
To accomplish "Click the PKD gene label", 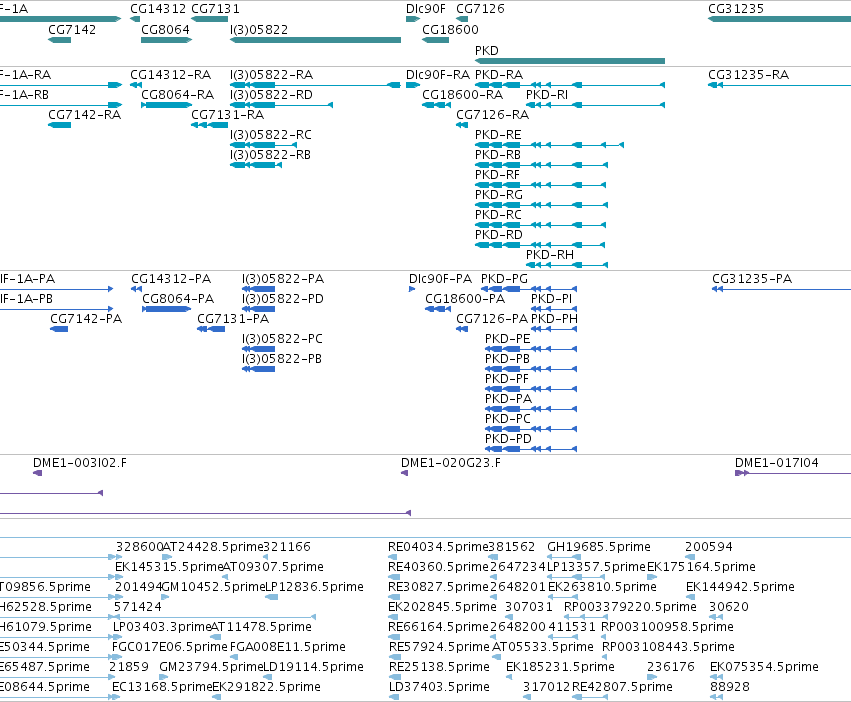I will (x=486, y=50).
